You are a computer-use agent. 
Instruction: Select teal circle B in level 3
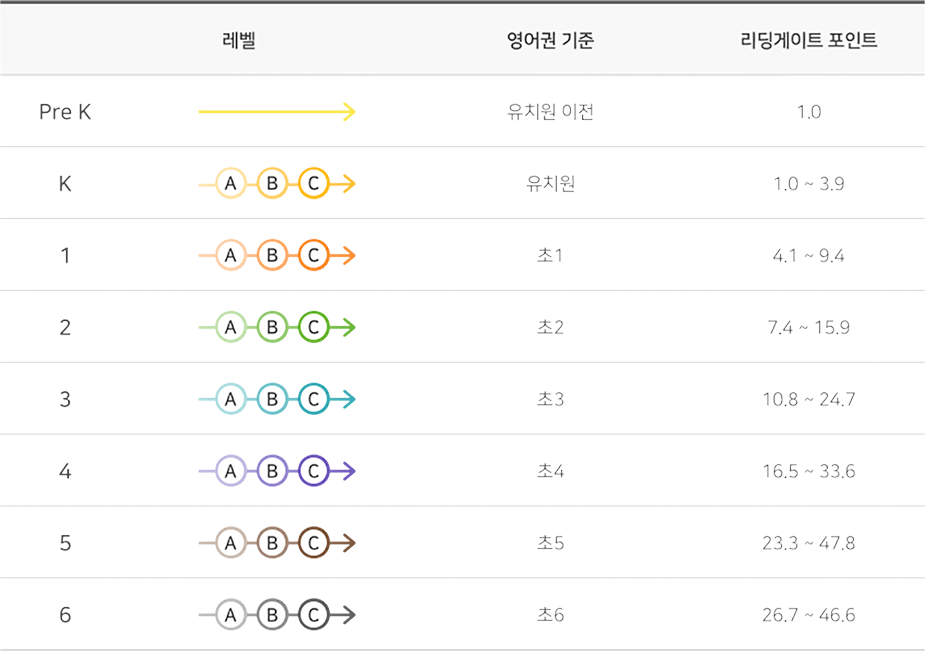coord(272,399)
